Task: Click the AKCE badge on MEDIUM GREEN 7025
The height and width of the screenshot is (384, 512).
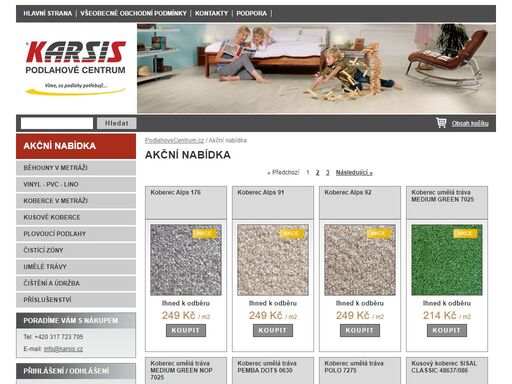Action: coord(465,233)
